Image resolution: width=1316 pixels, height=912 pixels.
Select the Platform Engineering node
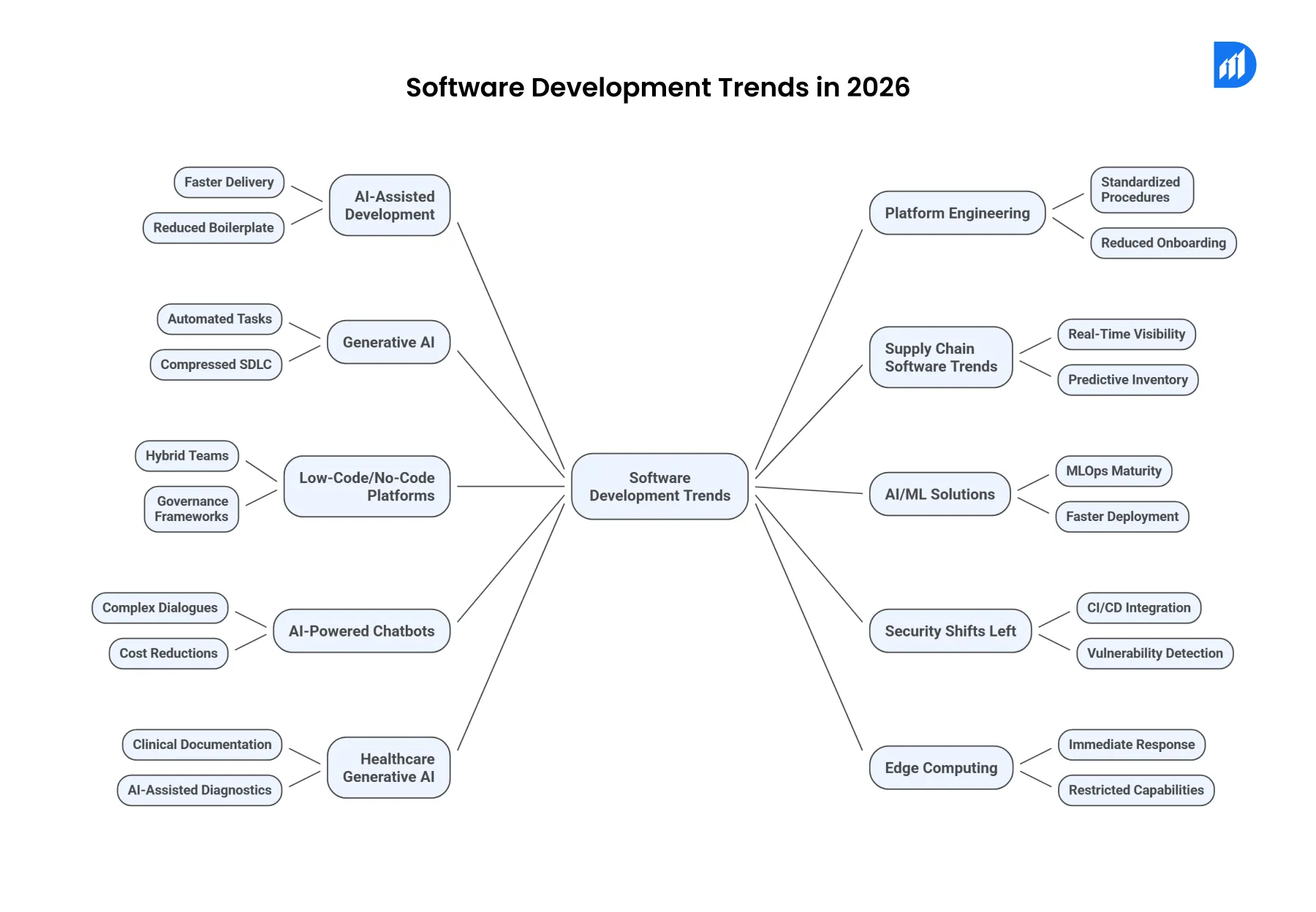pos(956,213)
